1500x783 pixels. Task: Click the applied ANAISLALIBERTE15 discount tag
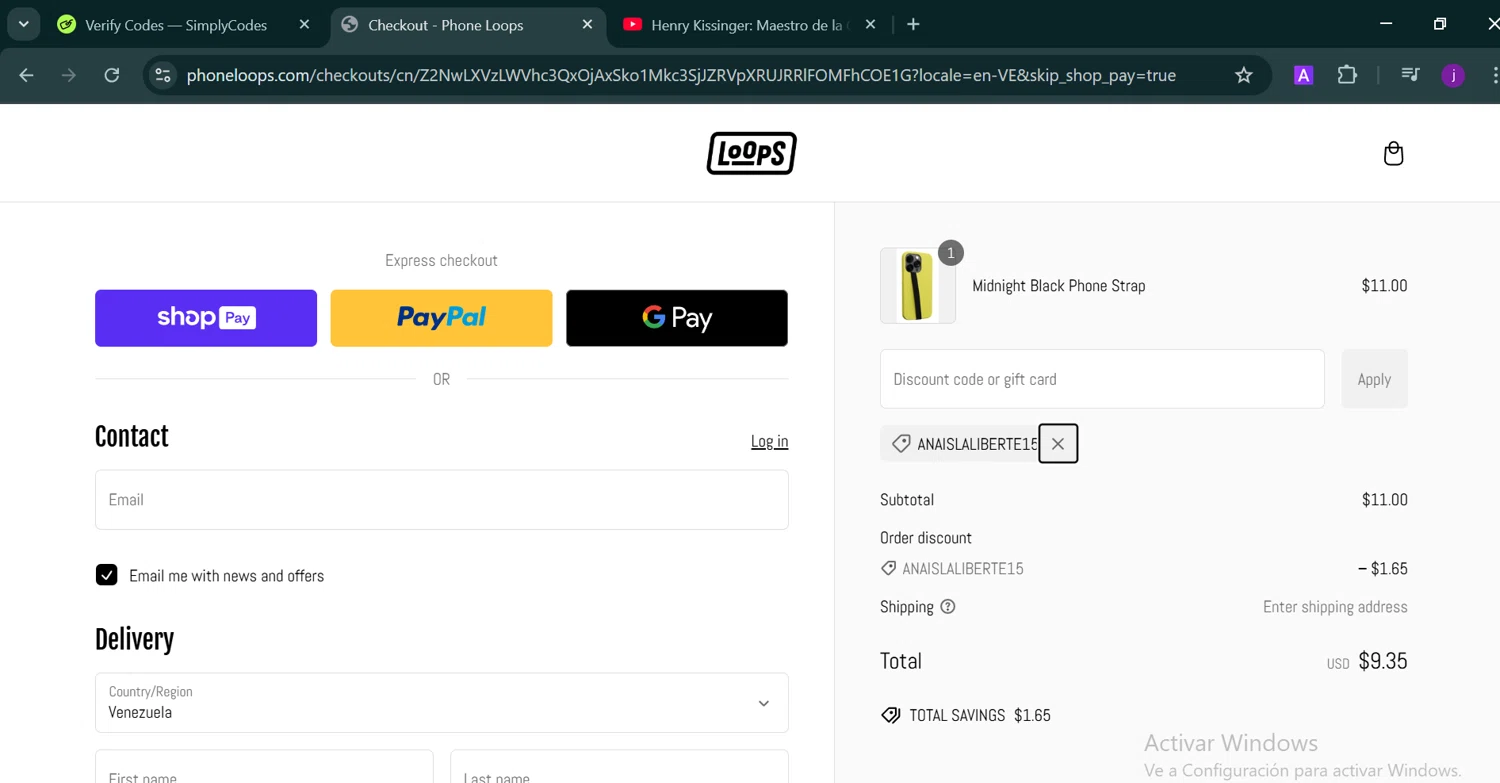965,444
